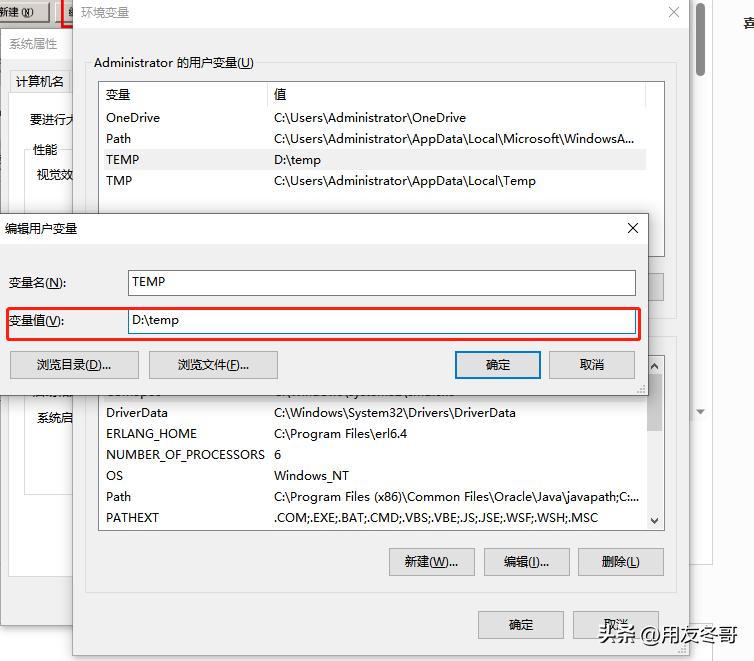
Task: Click the system variables list scrollbar thumb
Action: pos(654,403)
